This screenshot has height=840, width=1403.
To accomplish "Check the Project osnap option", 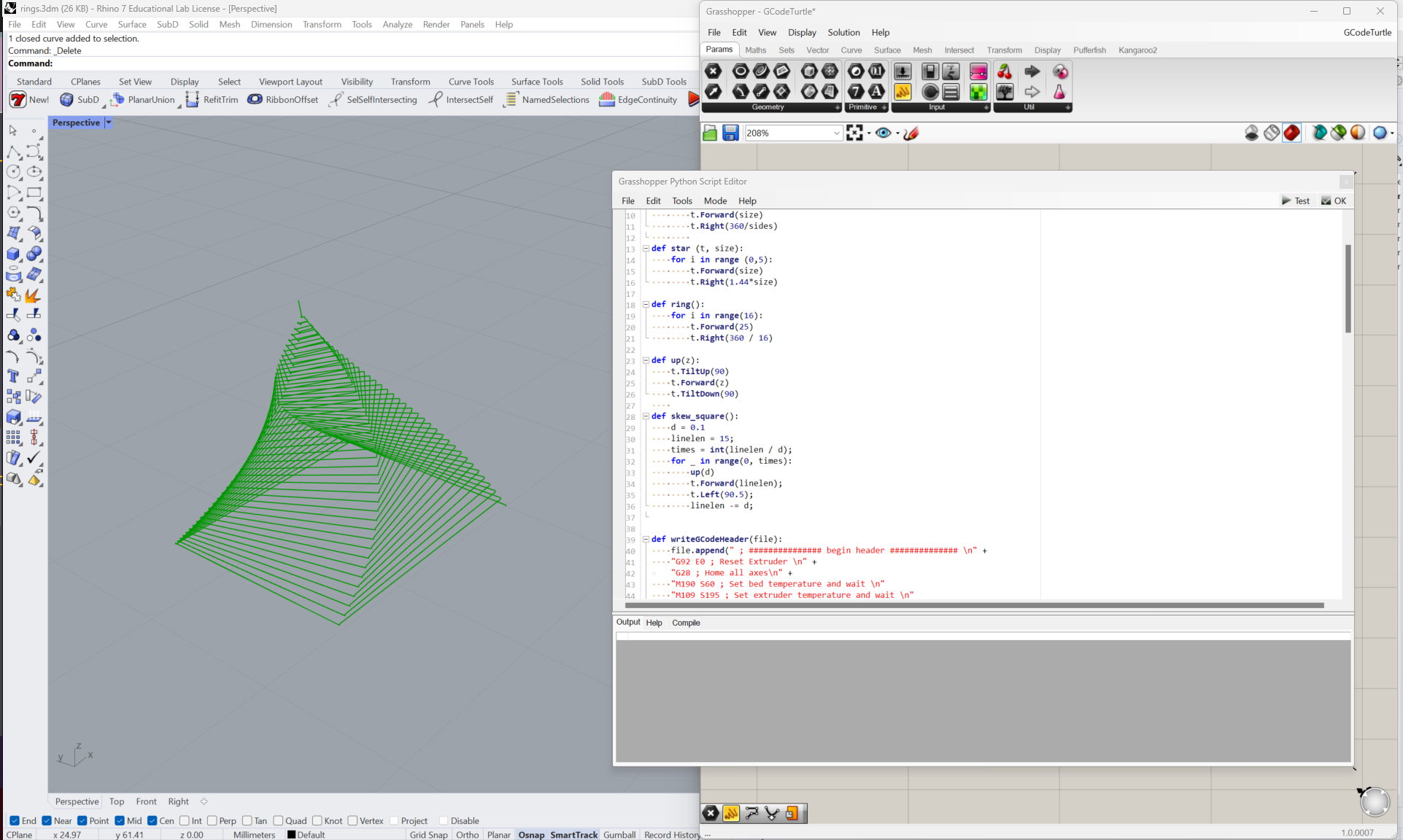I will tap(395, 820).
